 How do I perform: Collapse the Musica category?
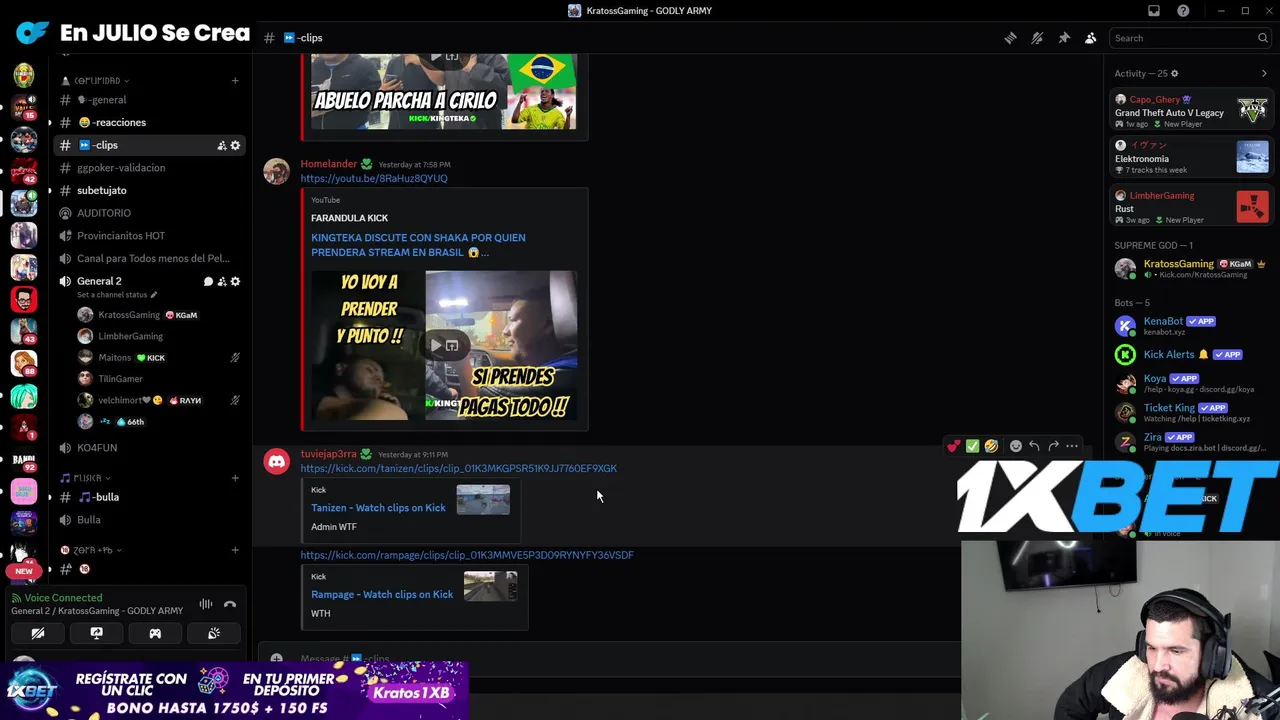point(85,478)
